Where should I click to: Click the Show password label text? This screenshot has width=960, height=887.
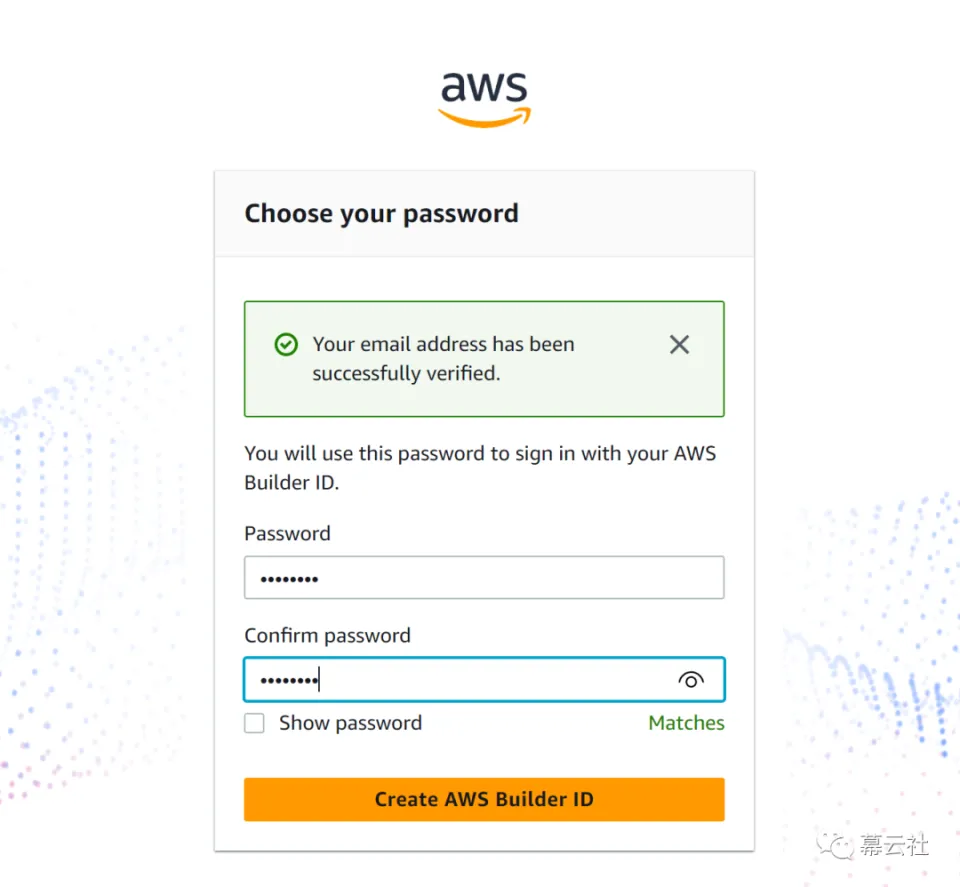coord(350,723)
